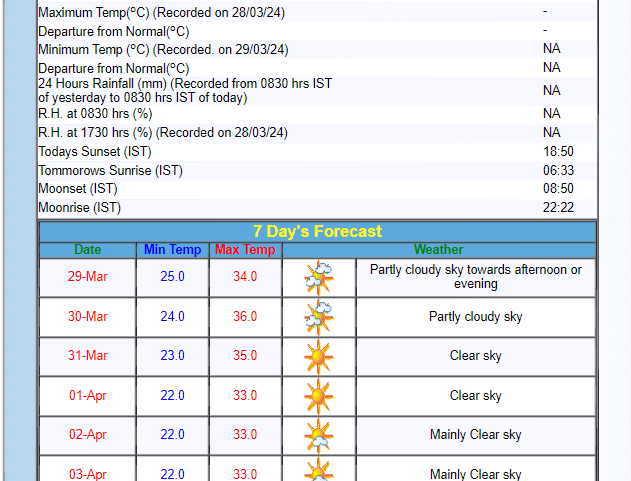Click the weather icon for 02-Apr
Screen dimensions: 631x481
319,435
